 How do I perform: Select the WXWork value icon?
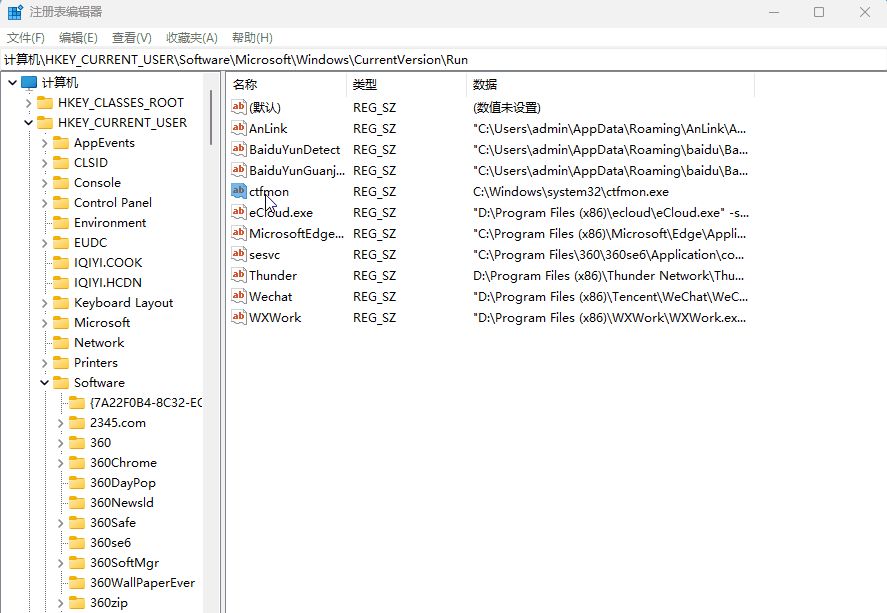click(239, 317)
